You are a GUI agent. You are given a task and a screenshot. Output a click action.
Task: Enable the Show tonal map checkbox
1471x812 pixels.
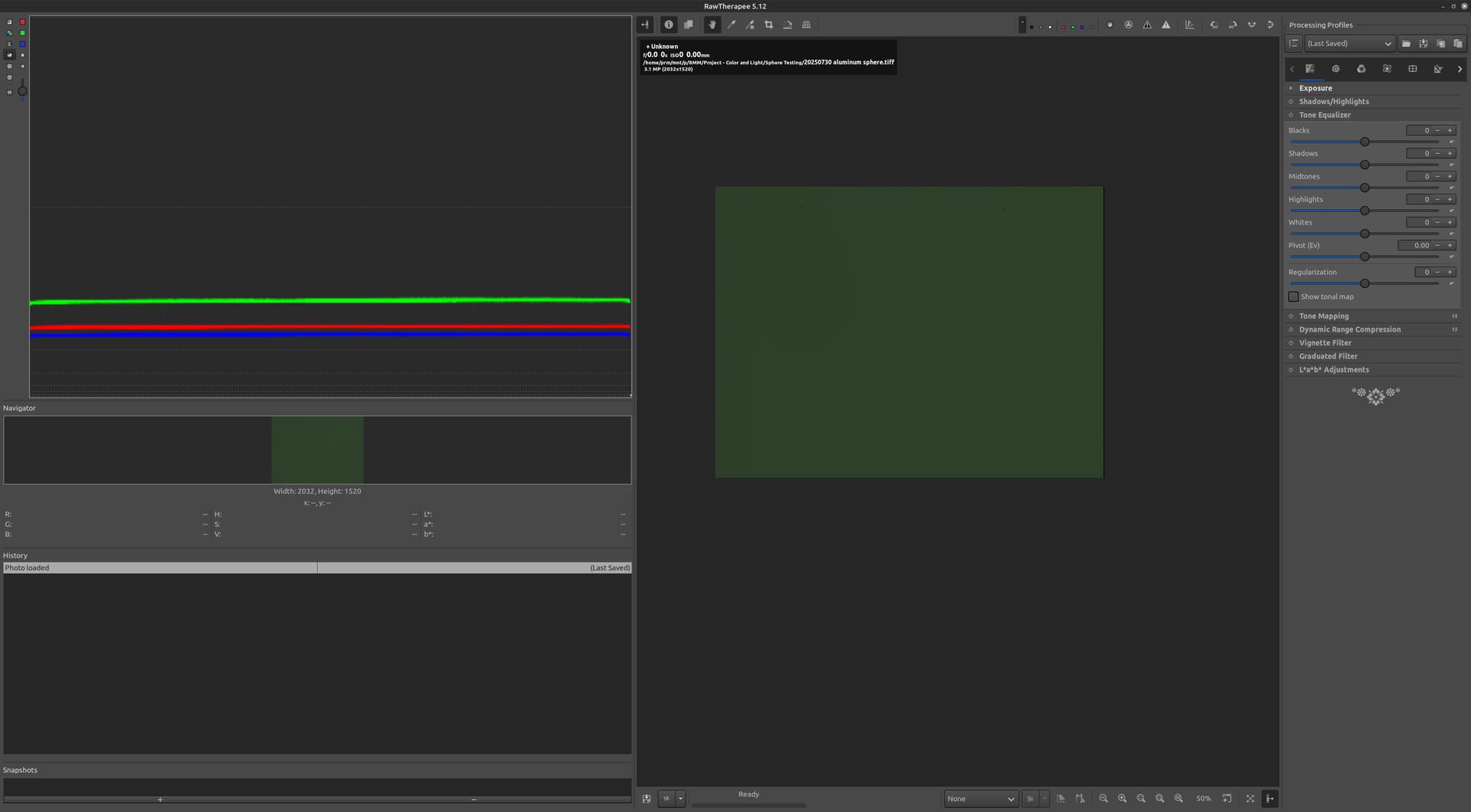tap(1293, 296)
